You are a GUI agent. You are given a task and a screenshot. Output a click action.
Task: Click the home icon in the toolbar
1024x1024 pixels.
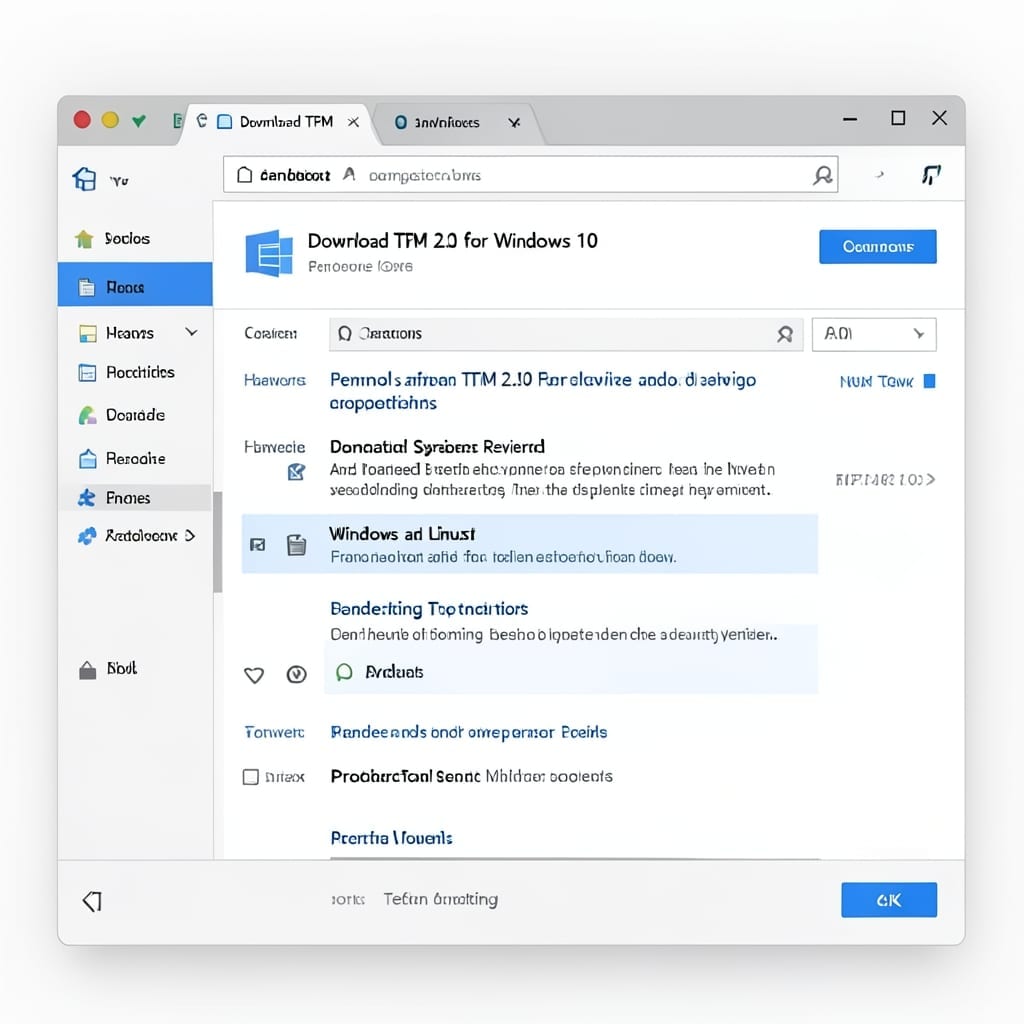pyautogui.click(x=84, y=178)
